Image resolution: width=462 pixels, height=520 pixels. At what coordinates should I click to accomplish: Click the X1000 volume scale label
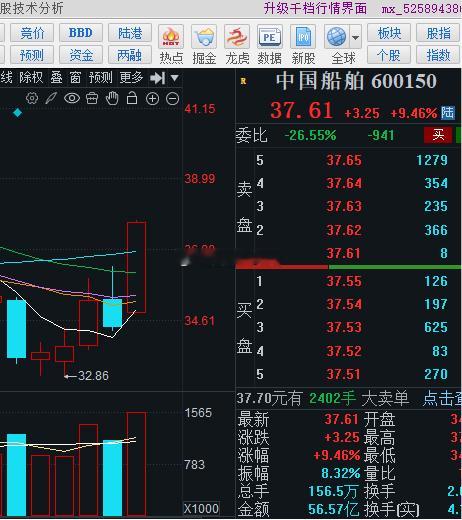click(x=201, y=509)
